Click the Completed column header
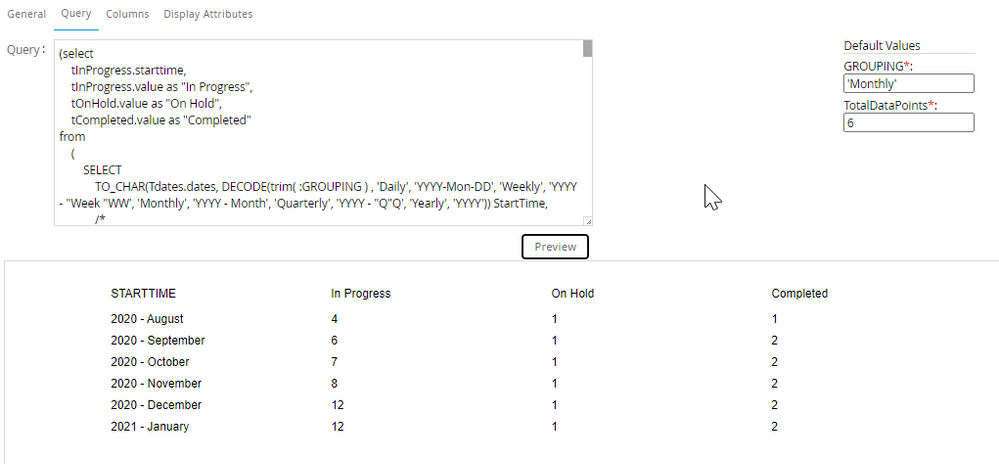Viewport: 999px width, 464px height. 800,294
